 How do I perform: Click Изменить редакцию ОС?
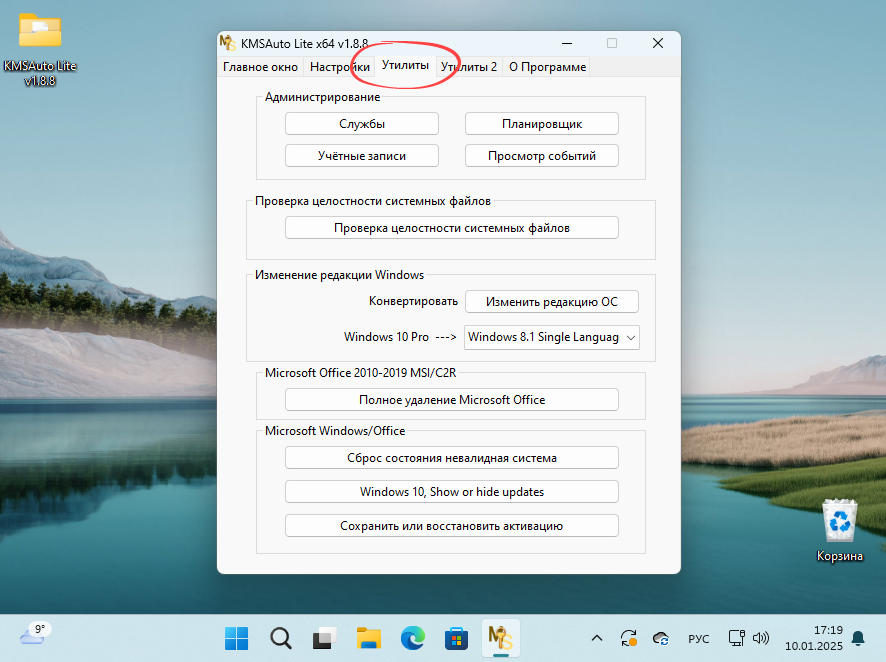pyautogui.click(x=551, y=301)
